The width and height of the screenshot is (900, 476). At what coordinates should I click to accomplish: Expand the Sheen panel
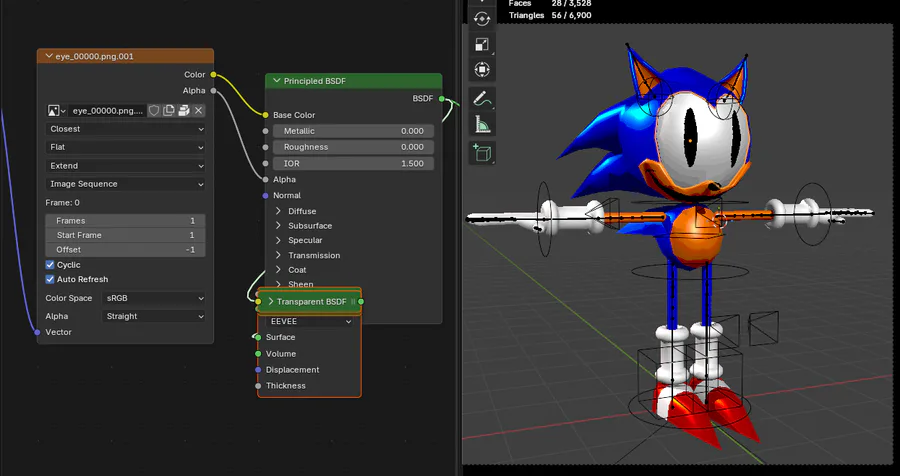[x=278, y=284]
